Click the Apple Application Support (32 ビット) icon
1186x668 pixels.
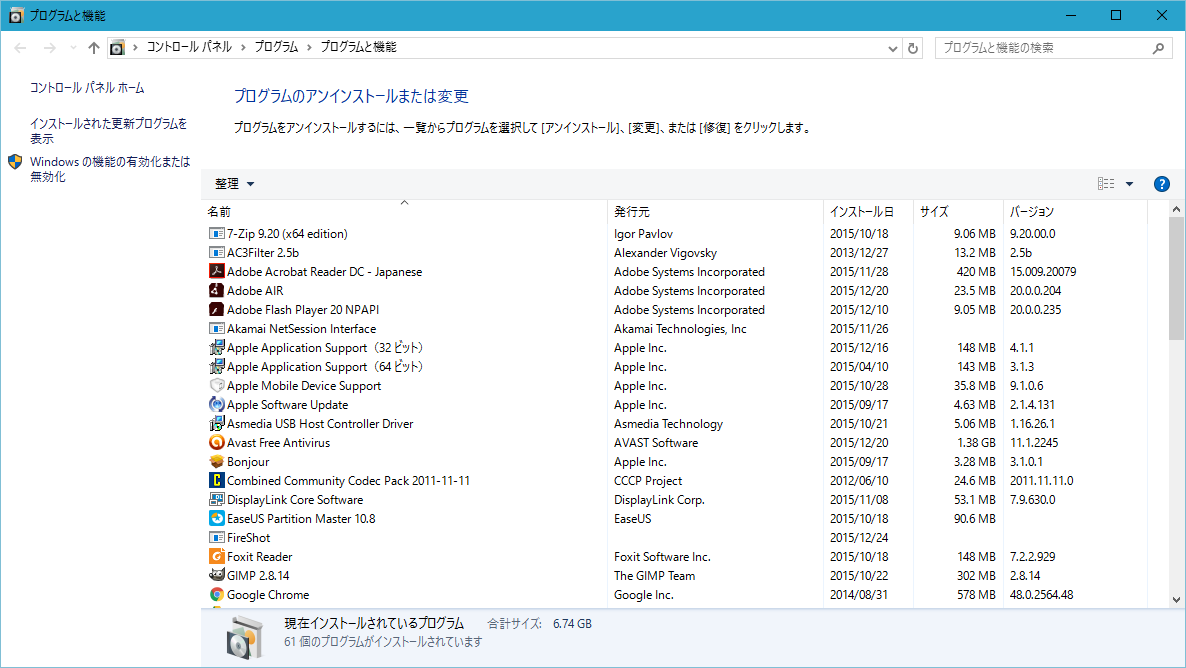pos(217,347)
